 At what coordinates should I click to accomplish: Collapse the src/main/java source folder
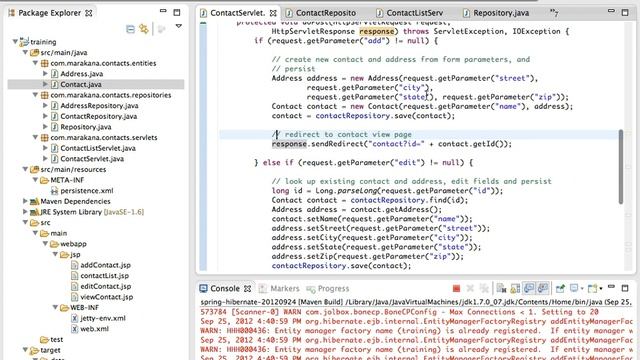tap(25, 52)
